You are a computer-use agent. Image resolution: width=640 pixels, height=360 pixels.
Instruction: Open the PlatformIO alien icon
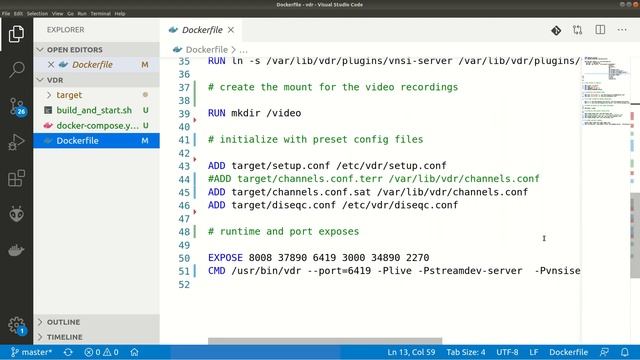[x=16, y=214]
